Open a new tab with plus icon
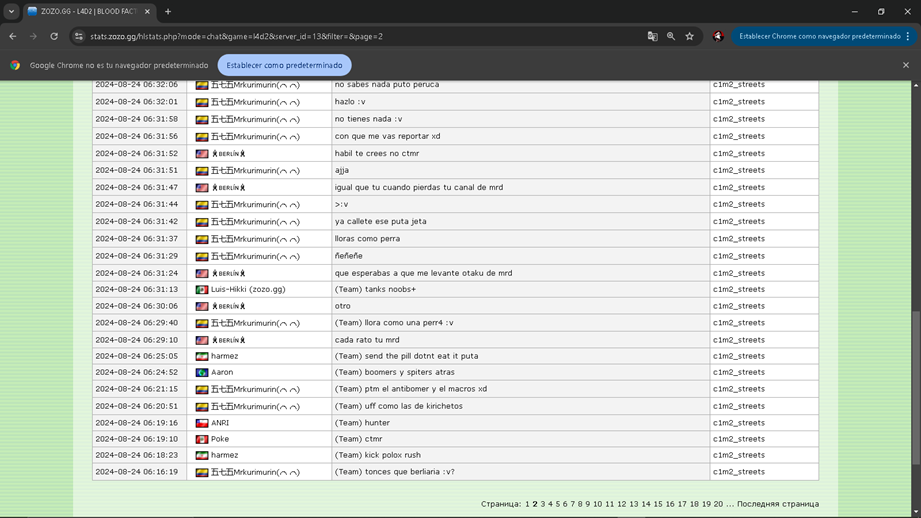 click(x=168, y=12)
